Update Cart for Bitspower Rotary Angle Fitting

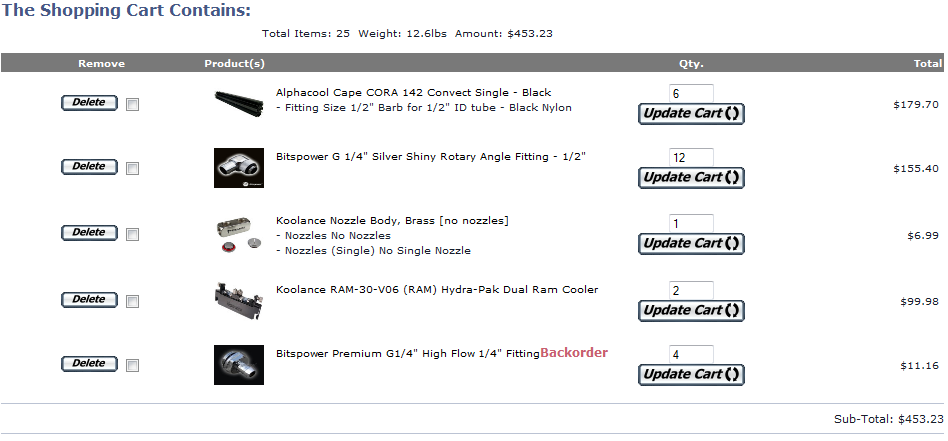[x=691, y=178]
